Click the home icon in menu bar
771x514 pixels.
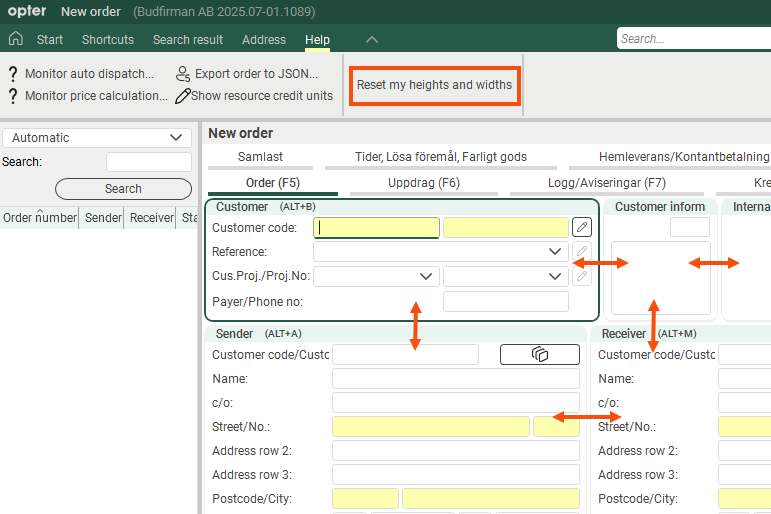(x=15, y=39)
